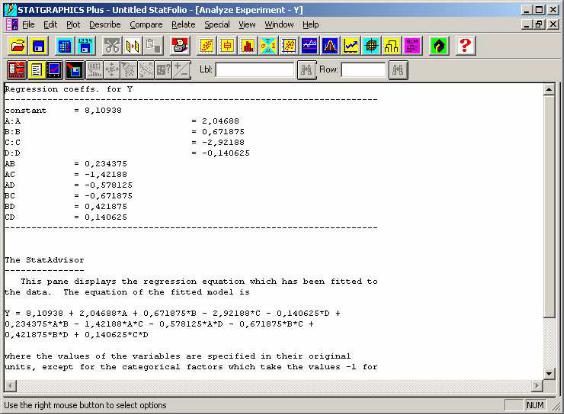
Task: Print with the red printer icon
Action: (180, 46)
